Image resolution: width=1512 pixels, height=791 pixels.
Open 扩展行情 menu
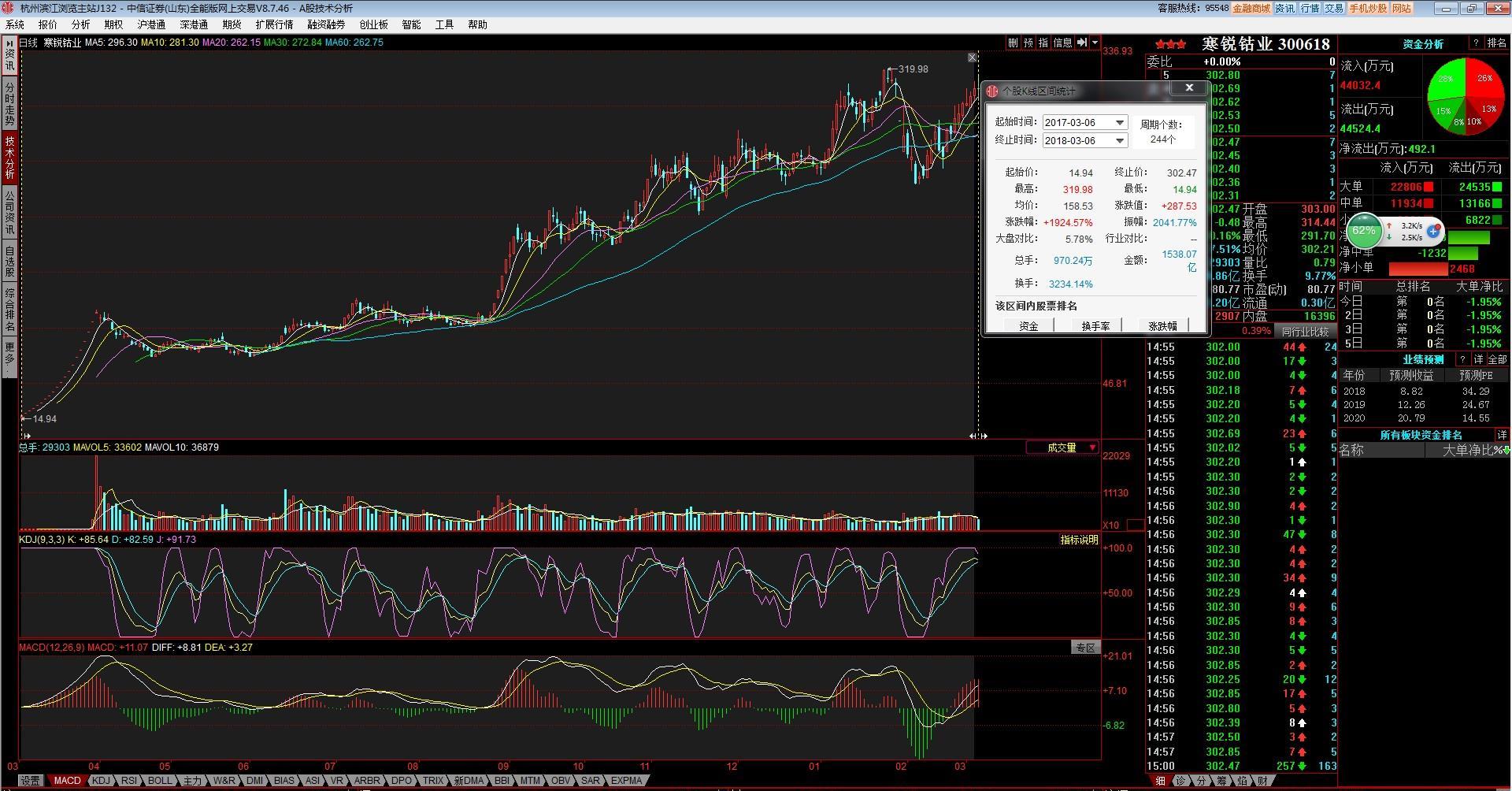[x=274, y=24]
